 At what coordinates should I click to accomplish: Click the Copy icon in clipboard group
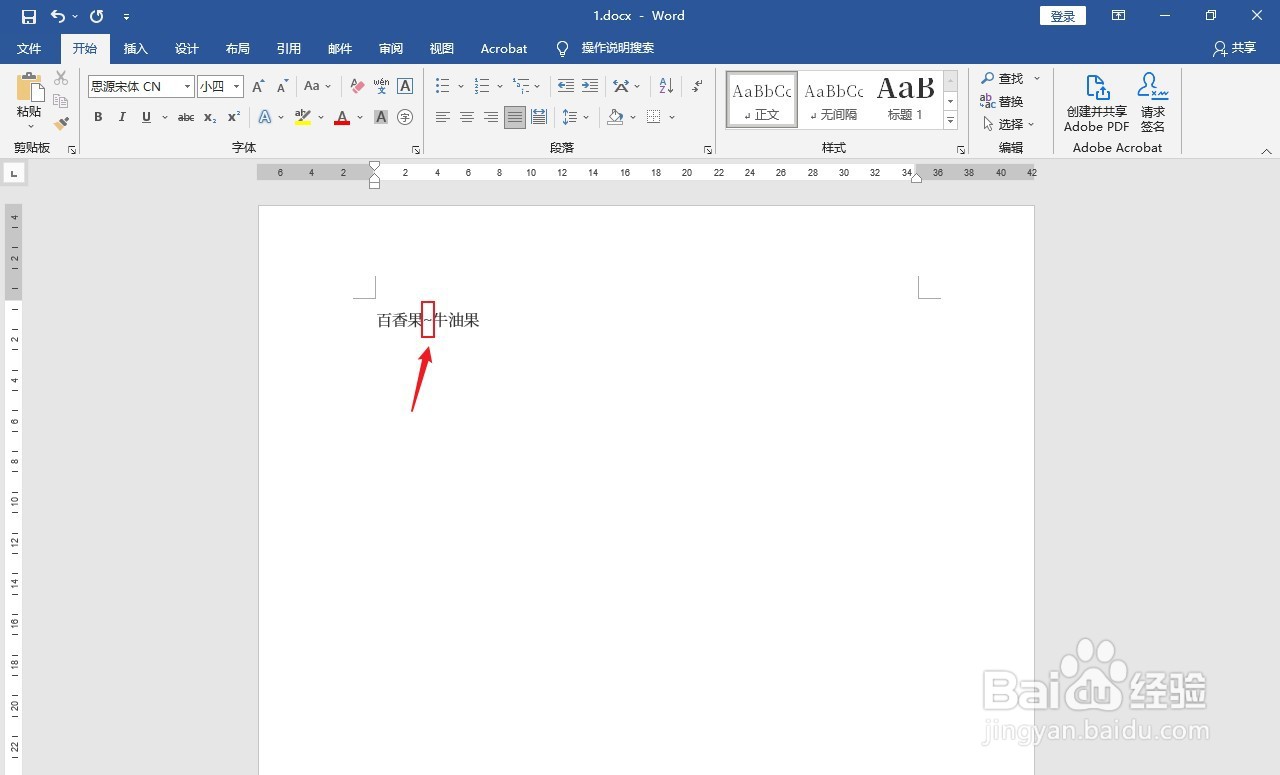(61, 101)
